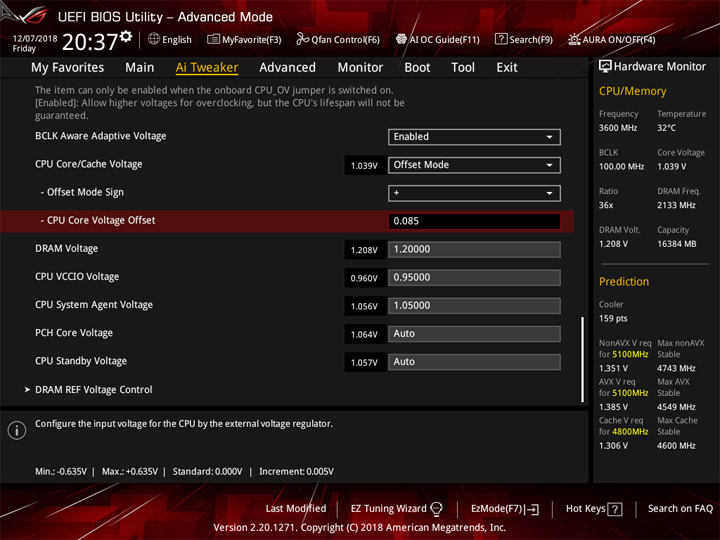
Task: Open the My Favorites tab
Action: coord(68,68)
